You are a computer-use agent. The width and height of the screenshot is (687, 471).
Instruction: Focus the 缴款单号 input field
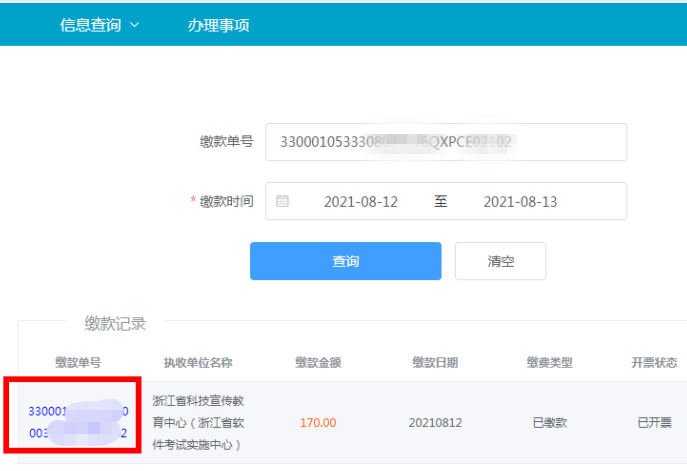(445, 142)
